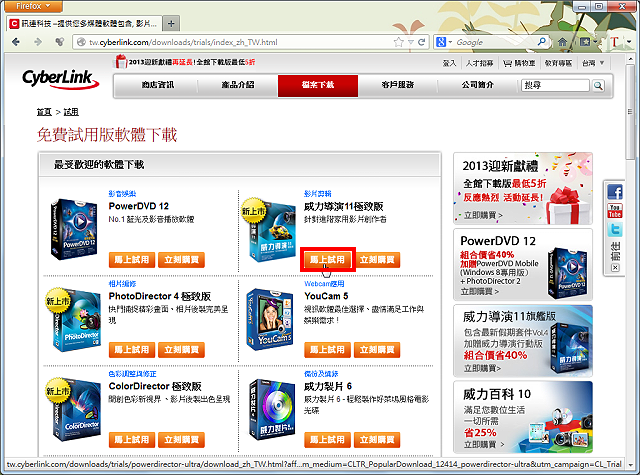The image size is (640, 475).
Task: Open the URL history dropdown arrow
Action: tap(411, 42)
